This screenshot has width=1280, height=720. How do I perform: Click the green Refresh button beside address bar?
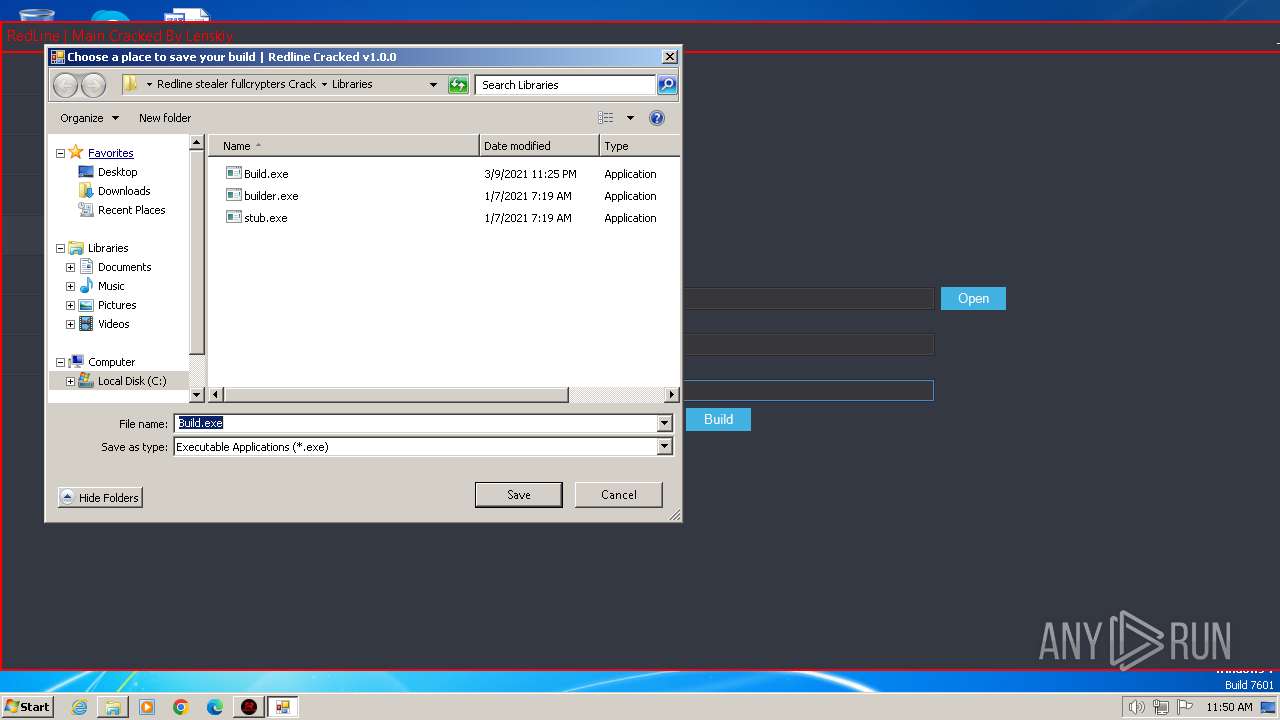pyautogui.click(x=458, y=85)
